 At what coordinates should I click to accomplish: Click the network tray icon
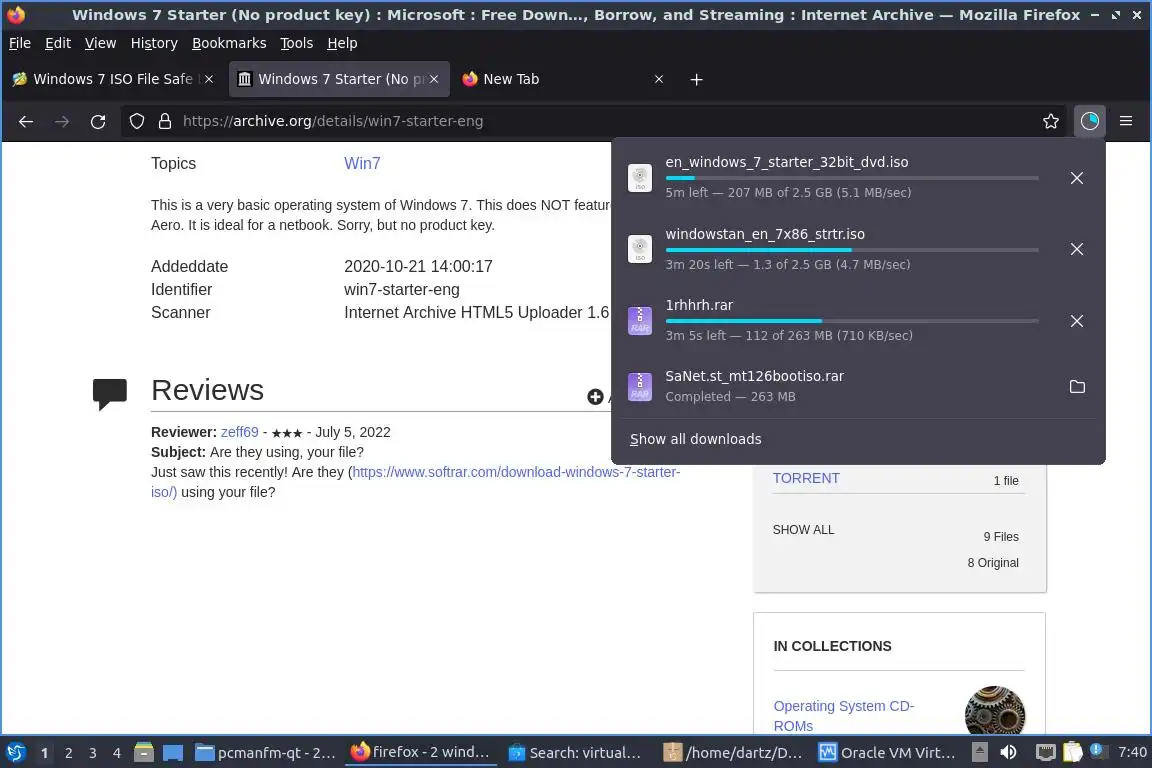tap(1045, 752)
